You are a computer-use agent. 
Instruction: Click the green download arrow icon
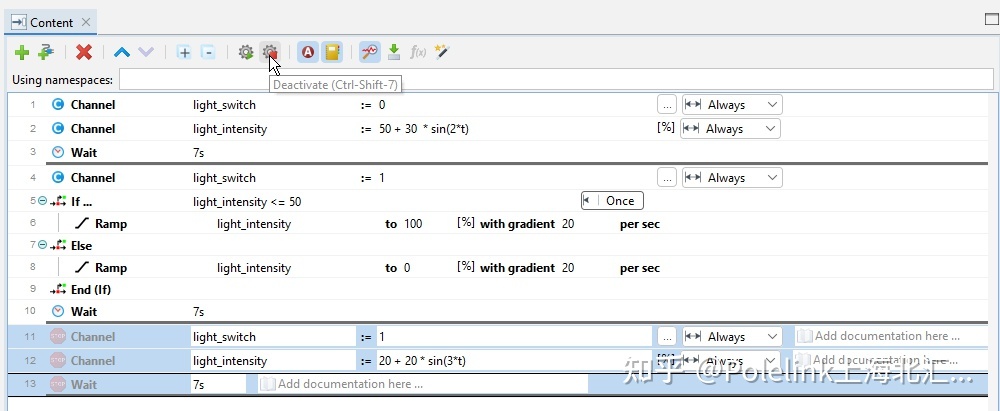394,52
